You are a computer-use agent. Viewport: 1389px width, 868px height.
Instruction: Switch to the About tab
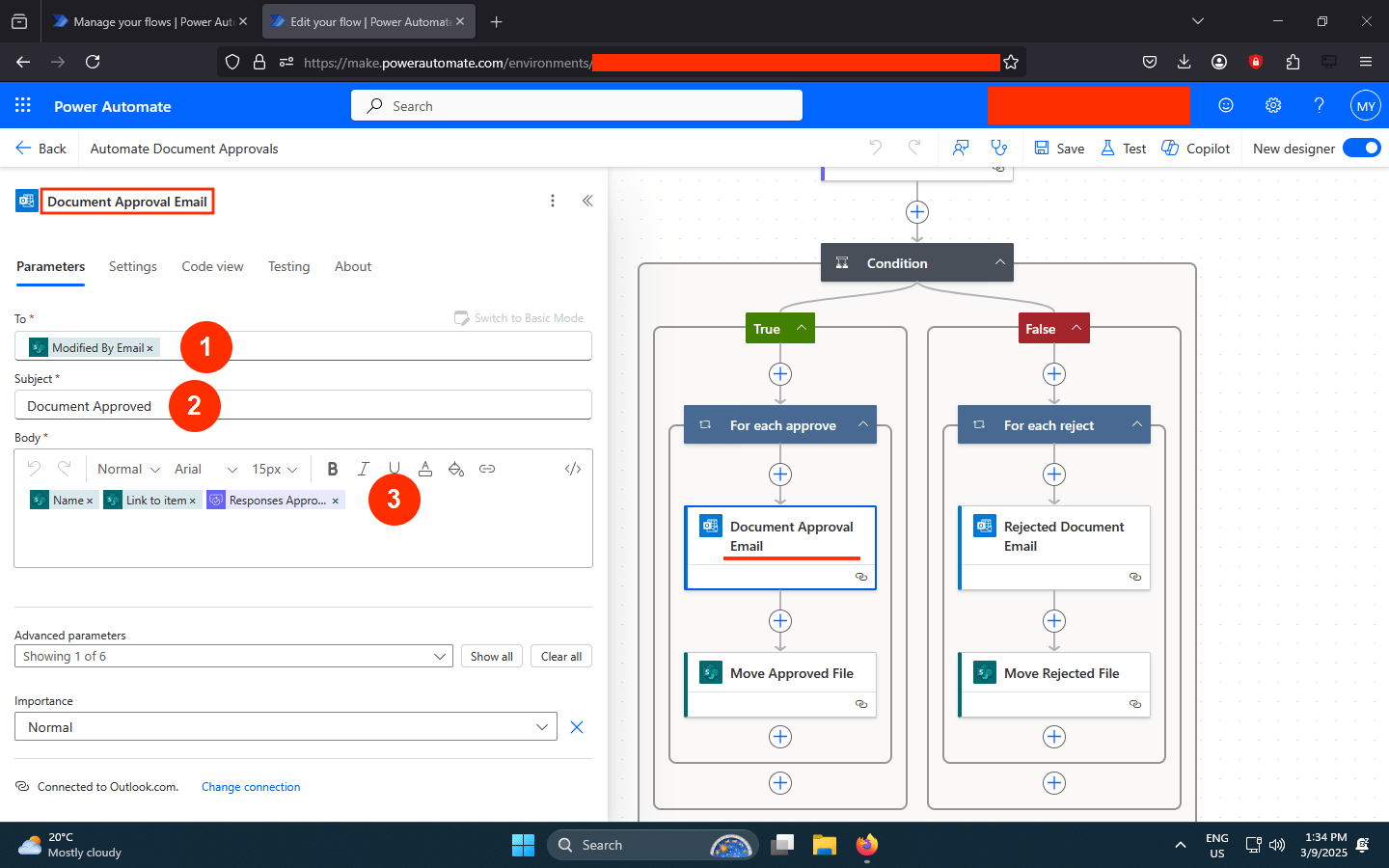click(352, 266)
